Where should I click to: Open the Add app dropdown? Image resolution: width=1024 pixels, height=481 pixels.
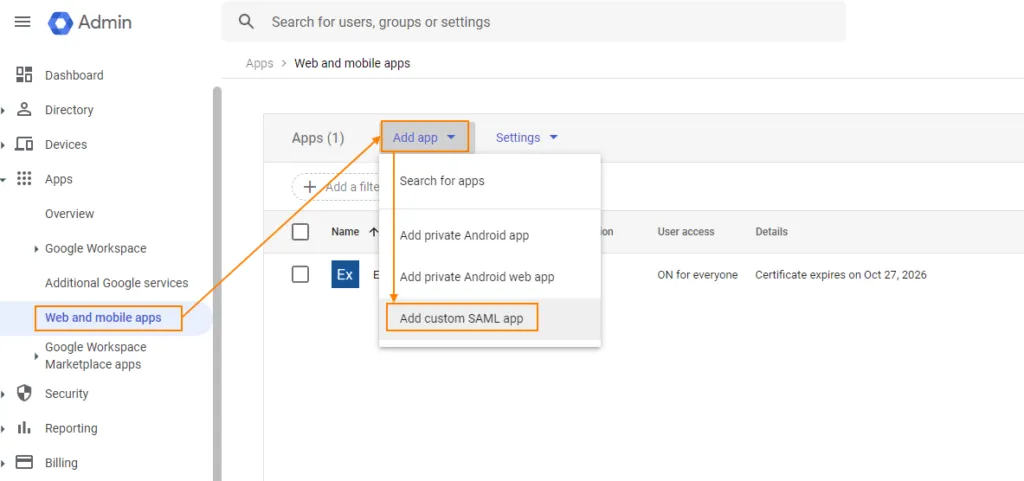(x=424, y=137)
